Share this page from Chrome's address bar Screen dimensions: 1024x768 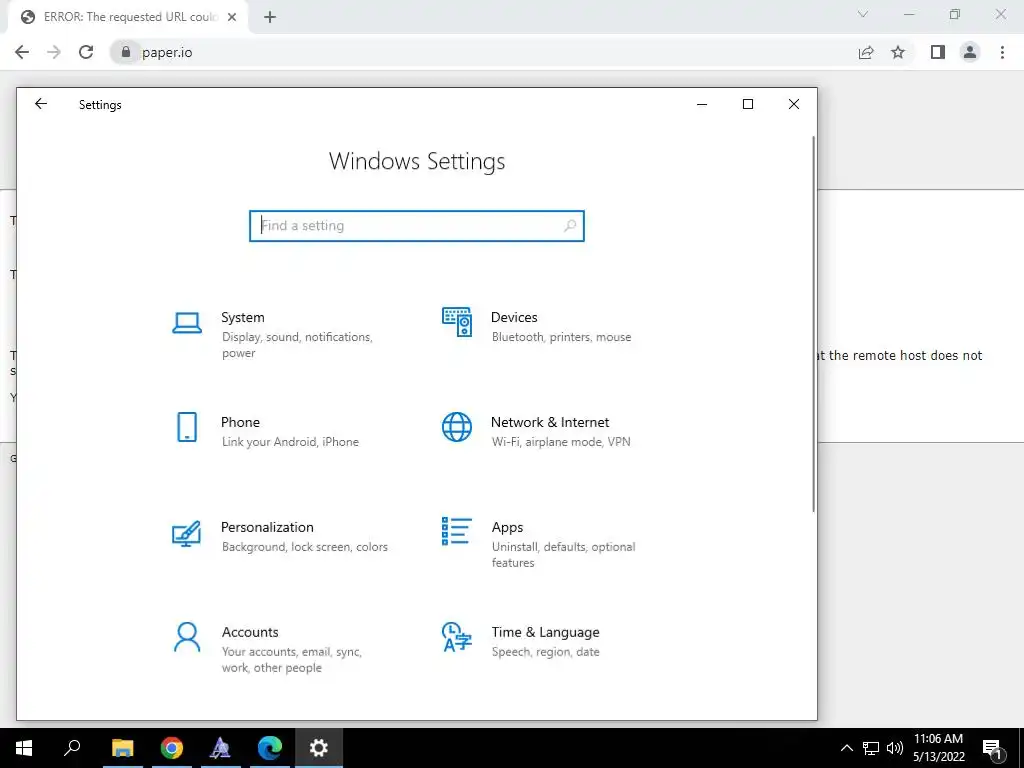pos(866,52)
